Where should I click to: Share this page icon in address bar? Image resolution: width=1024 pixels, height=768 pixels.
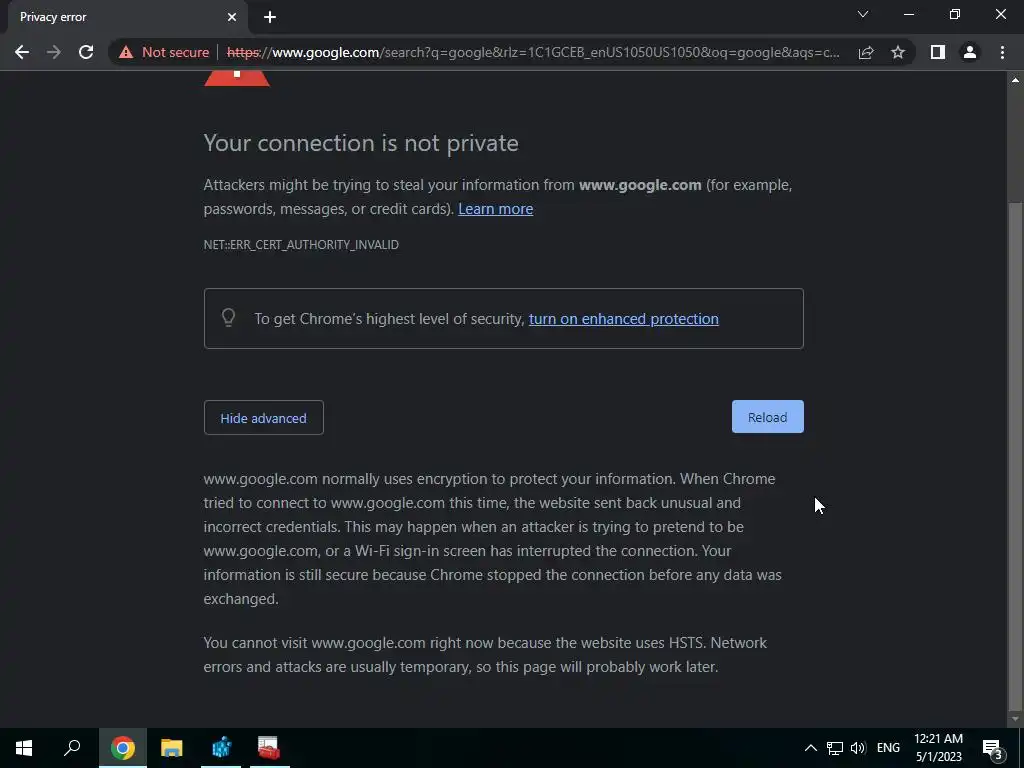click(x=866, y=52)
